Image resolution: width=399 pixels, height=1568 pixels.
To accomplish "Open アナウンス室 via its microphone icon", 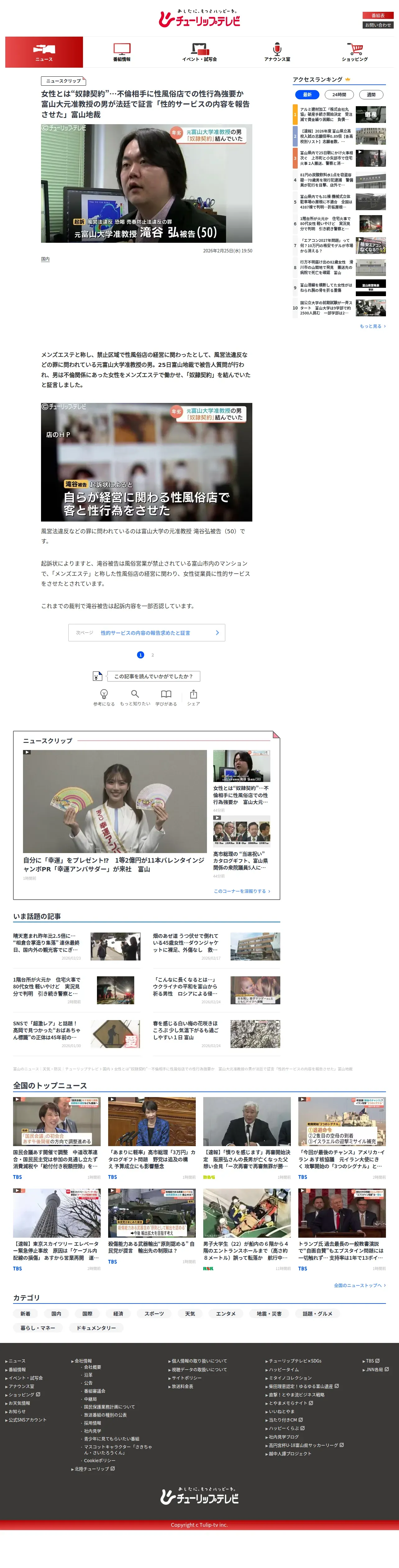I will [x=277, y=49].
